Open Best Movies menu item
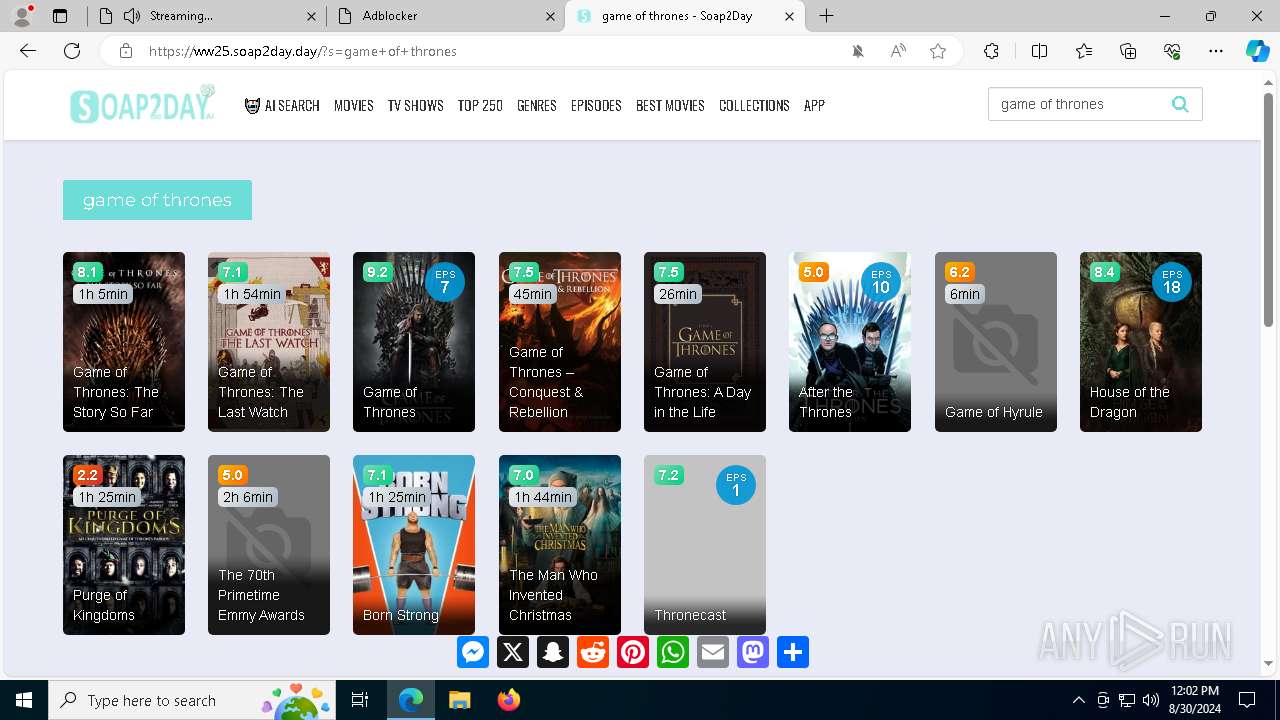Viewport: 1280px width, 720px height. tap(670, 105)
